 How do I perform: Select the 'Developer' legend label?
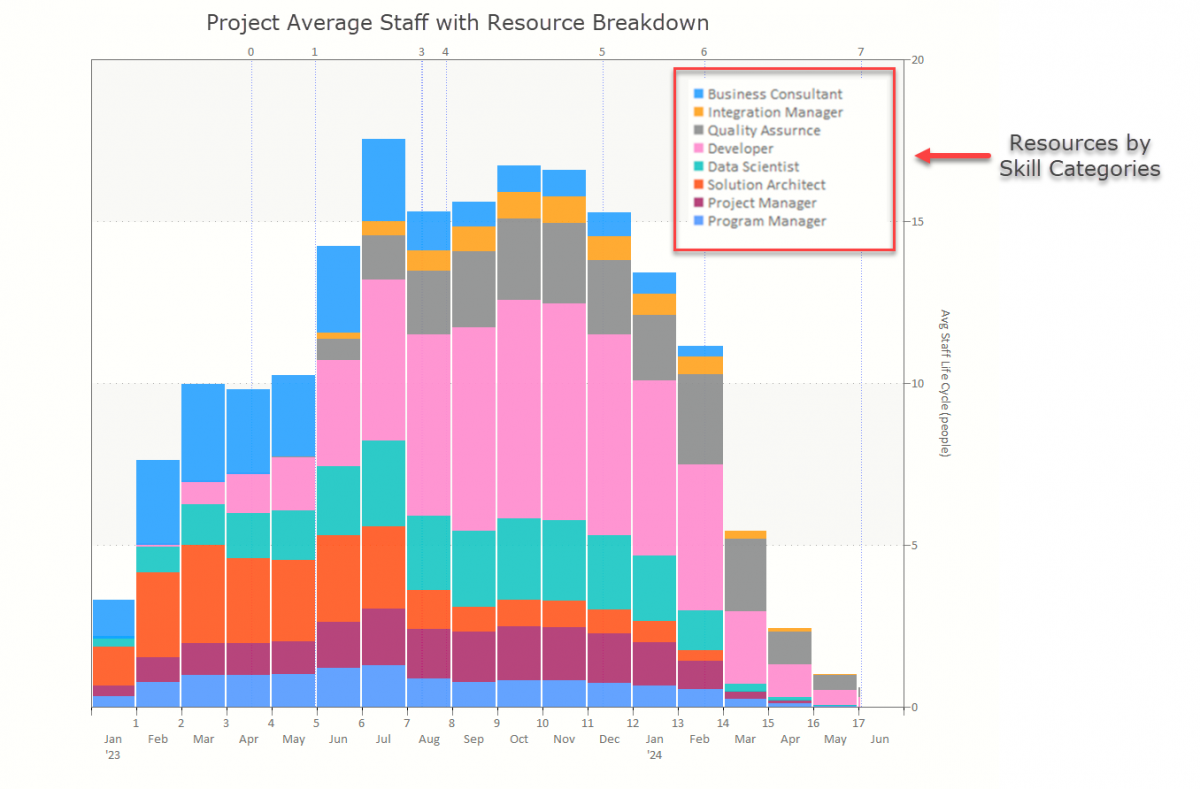(740, 148)
